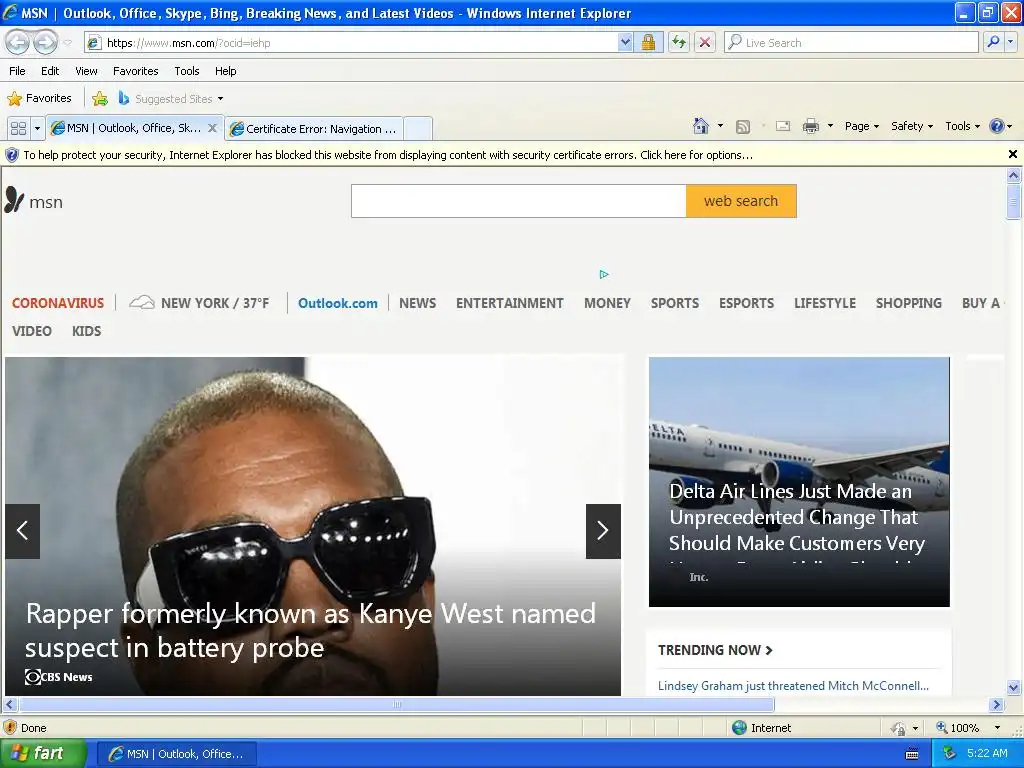Switch to Certificate Error tab
The height and width of the screenshot is (768, 1024).
tap(314, 129)
